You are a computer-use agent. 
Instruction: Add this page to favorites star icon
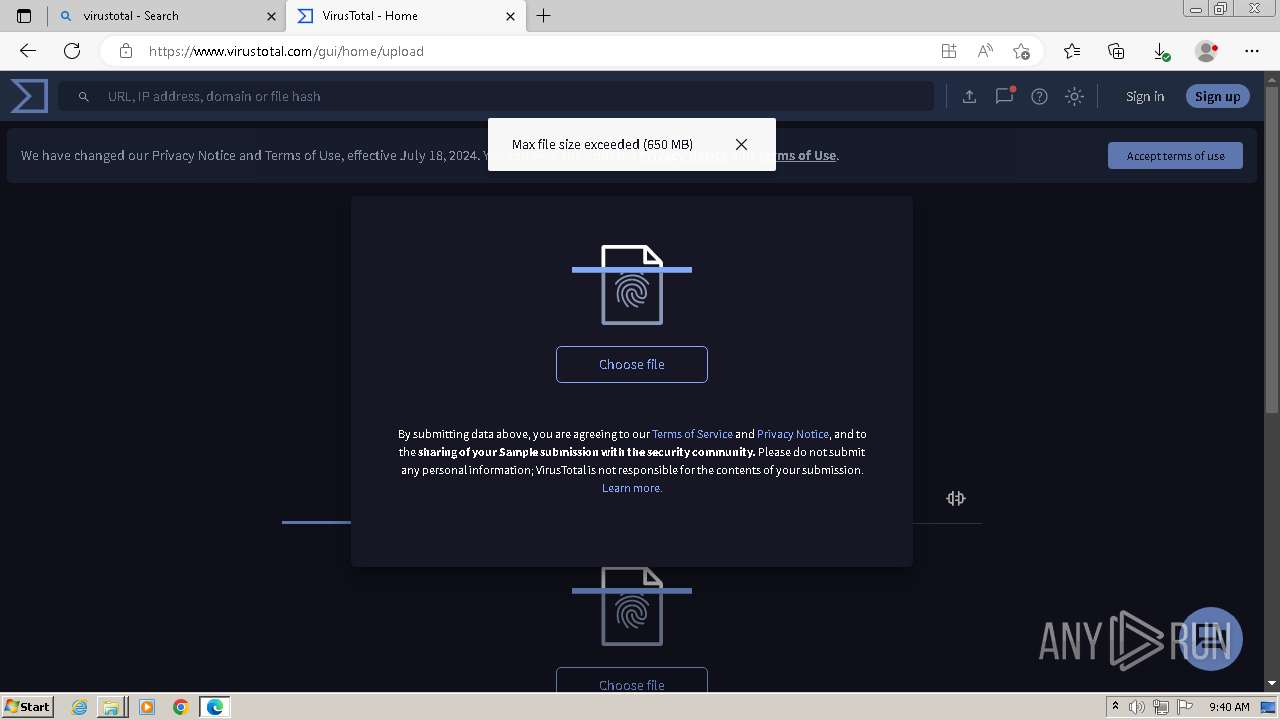pyautogui.click(x=1021, y=51)
